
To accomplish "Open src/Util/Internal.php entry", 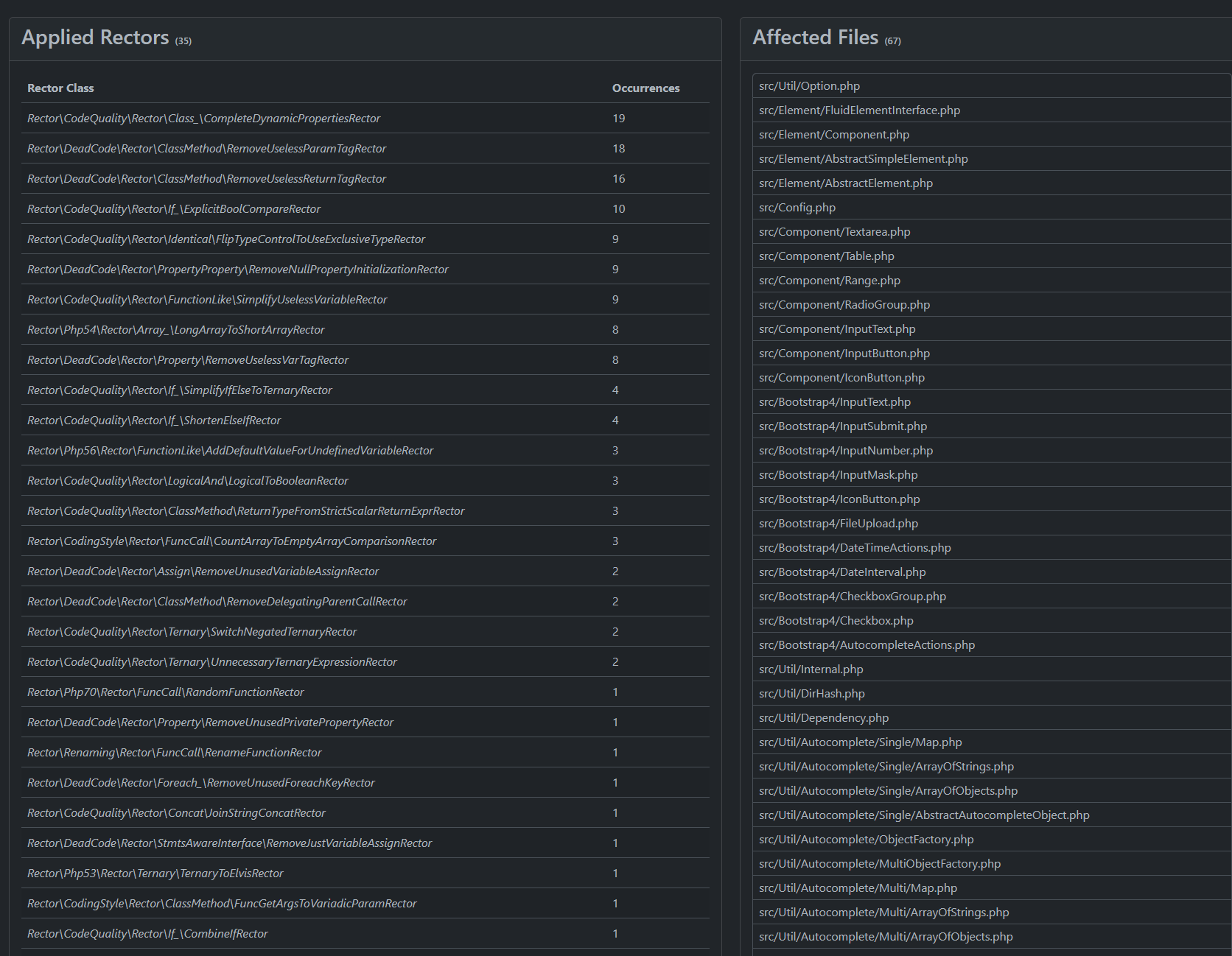I will click(992, 669).
